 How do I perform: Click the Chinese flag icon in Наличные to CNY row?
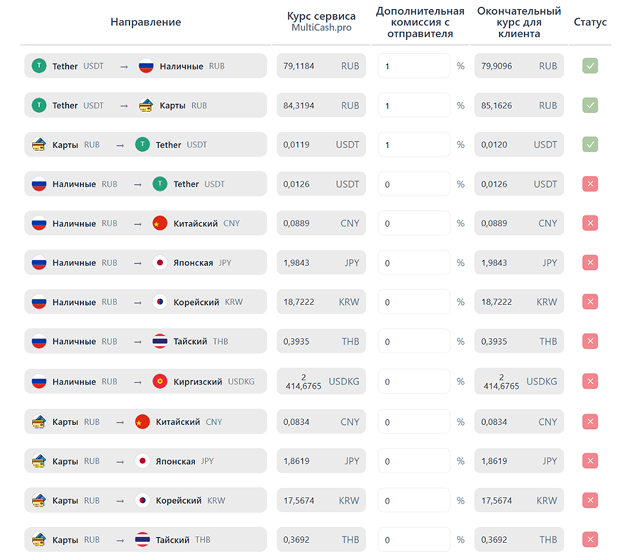160,224
